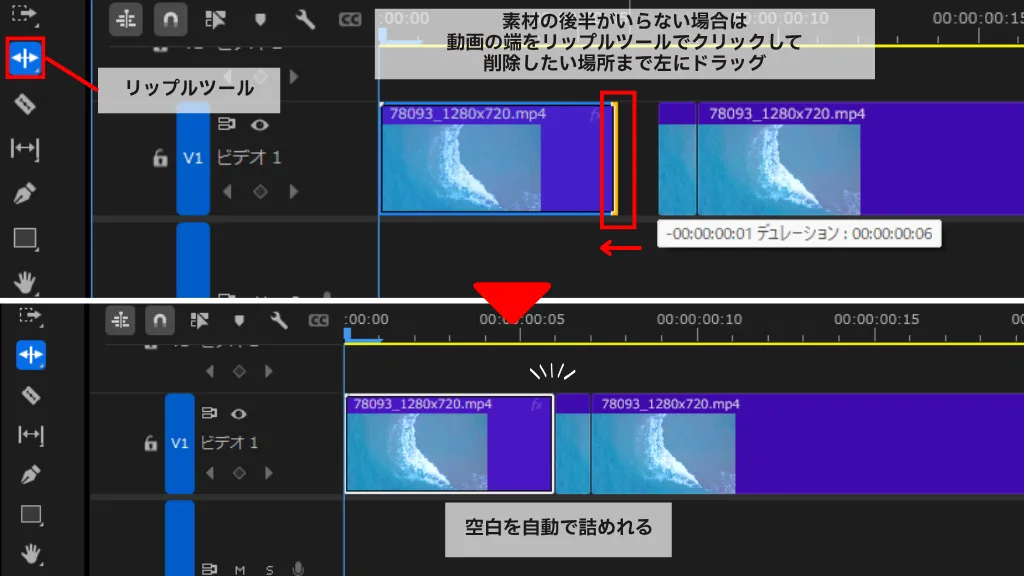
Task: Select the Track Select Forward tool in the lower screenshot
Action: tap(30, 316)
